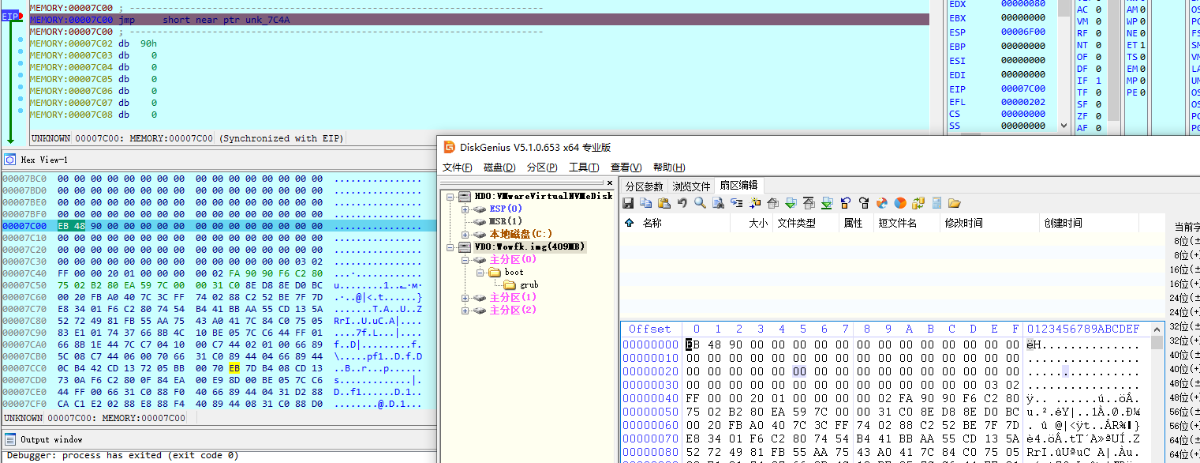
Task: Switch to the 浏览文件 tab
Action: pos(692,186)
